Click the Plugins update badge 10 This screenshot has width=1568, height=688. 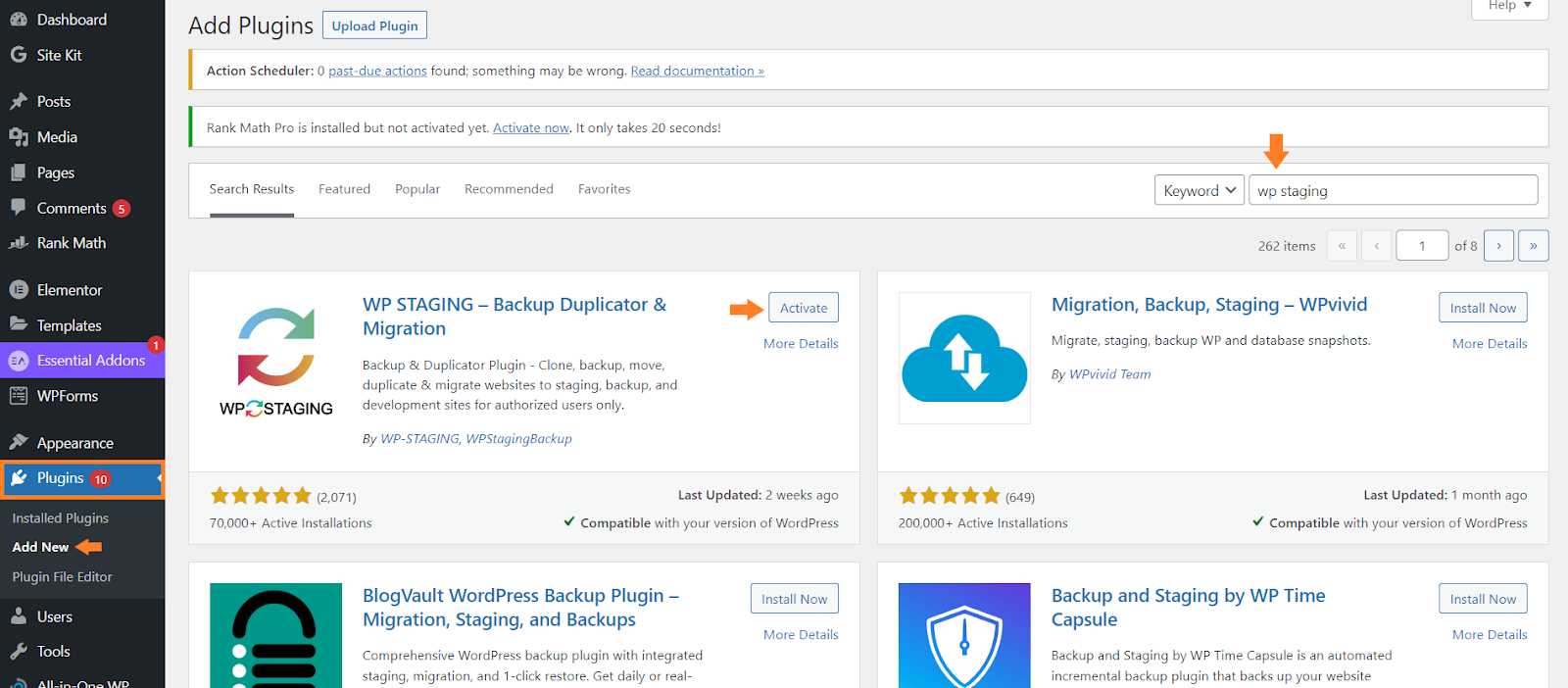pyautogui.click(x=101, y=479)
